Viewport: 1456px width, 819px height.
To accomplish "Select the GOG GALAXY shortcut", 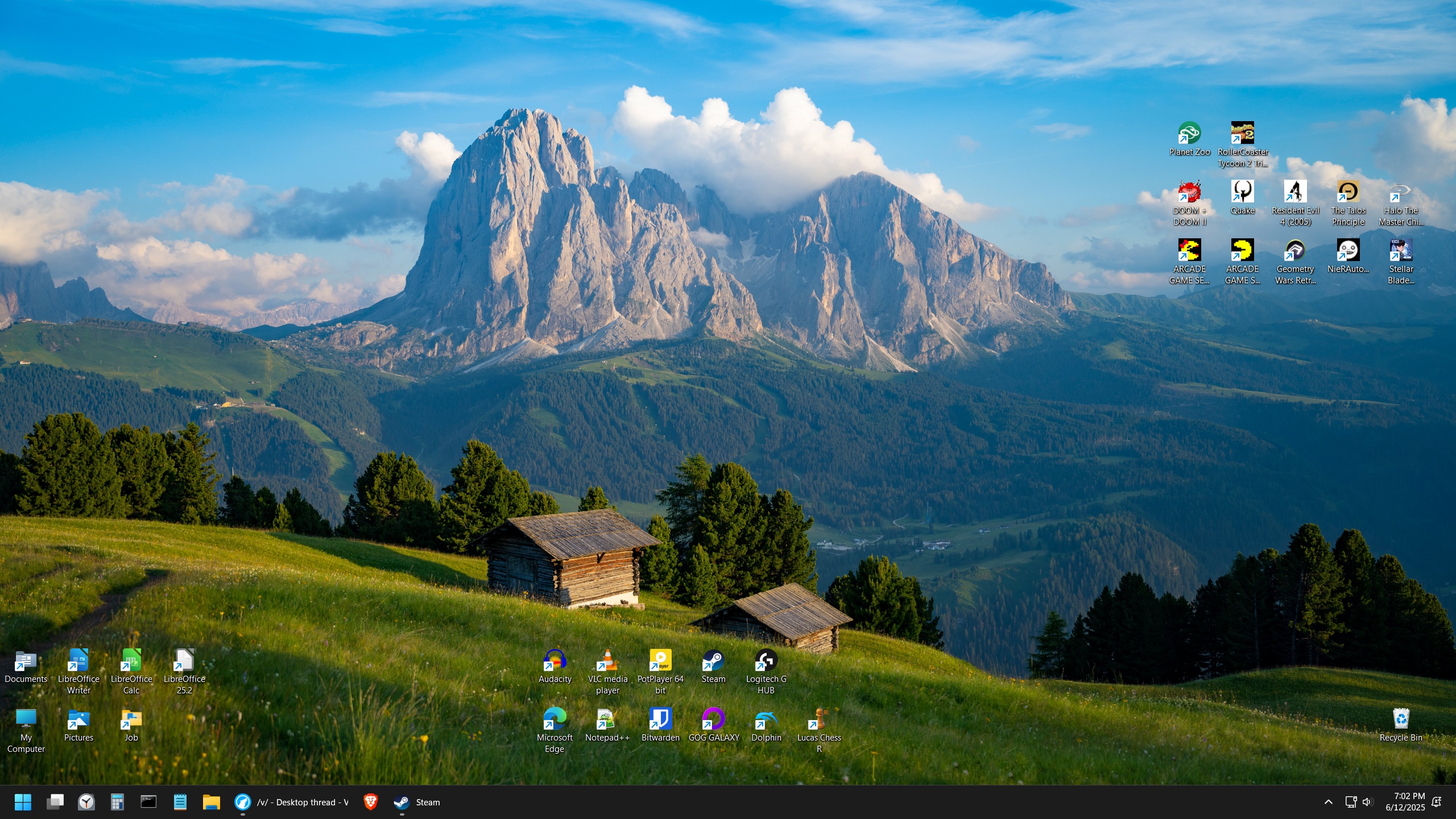I will click(713, 725).
